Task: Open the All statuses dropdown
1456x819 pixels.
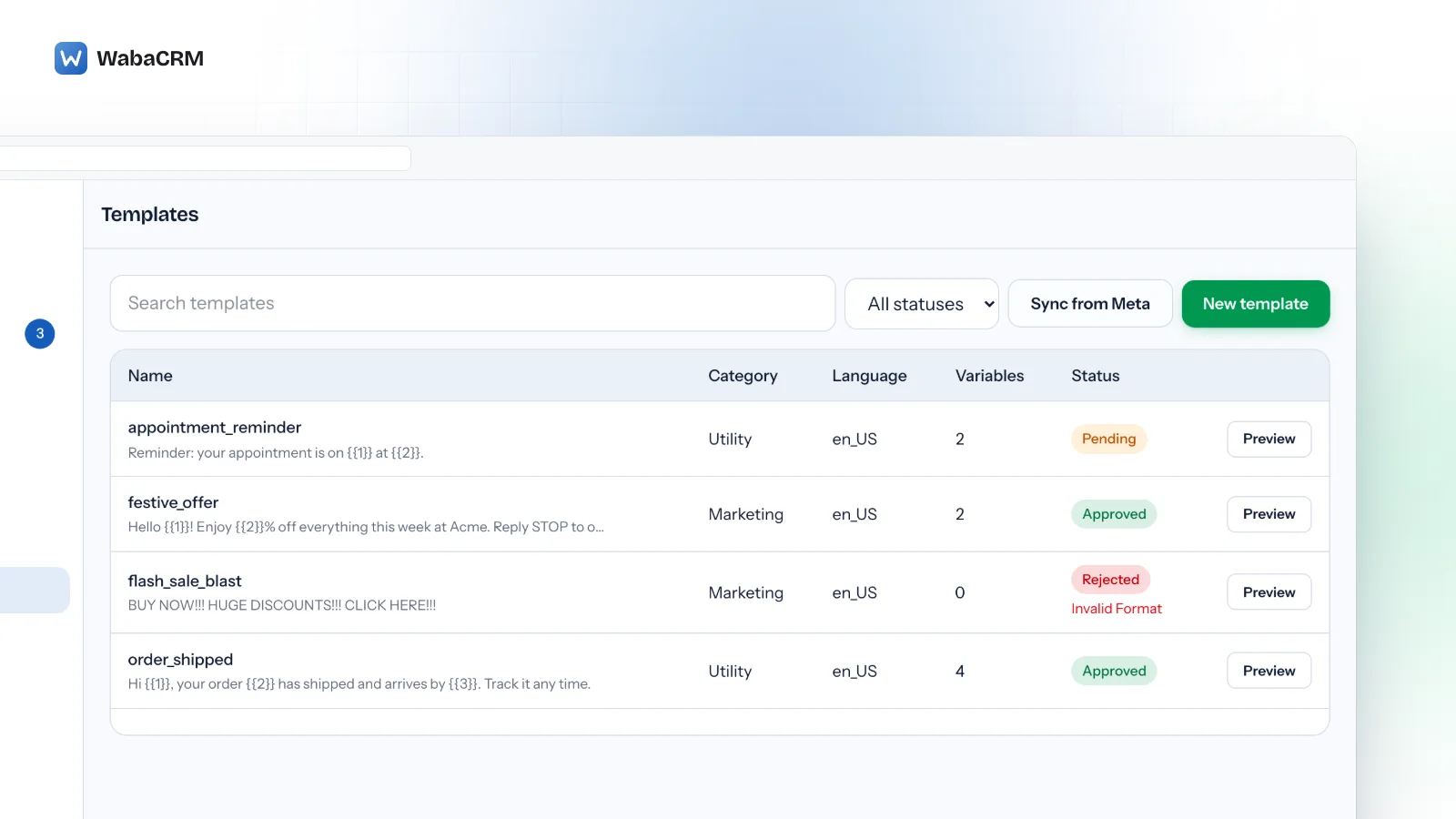Action: point(922,304)
